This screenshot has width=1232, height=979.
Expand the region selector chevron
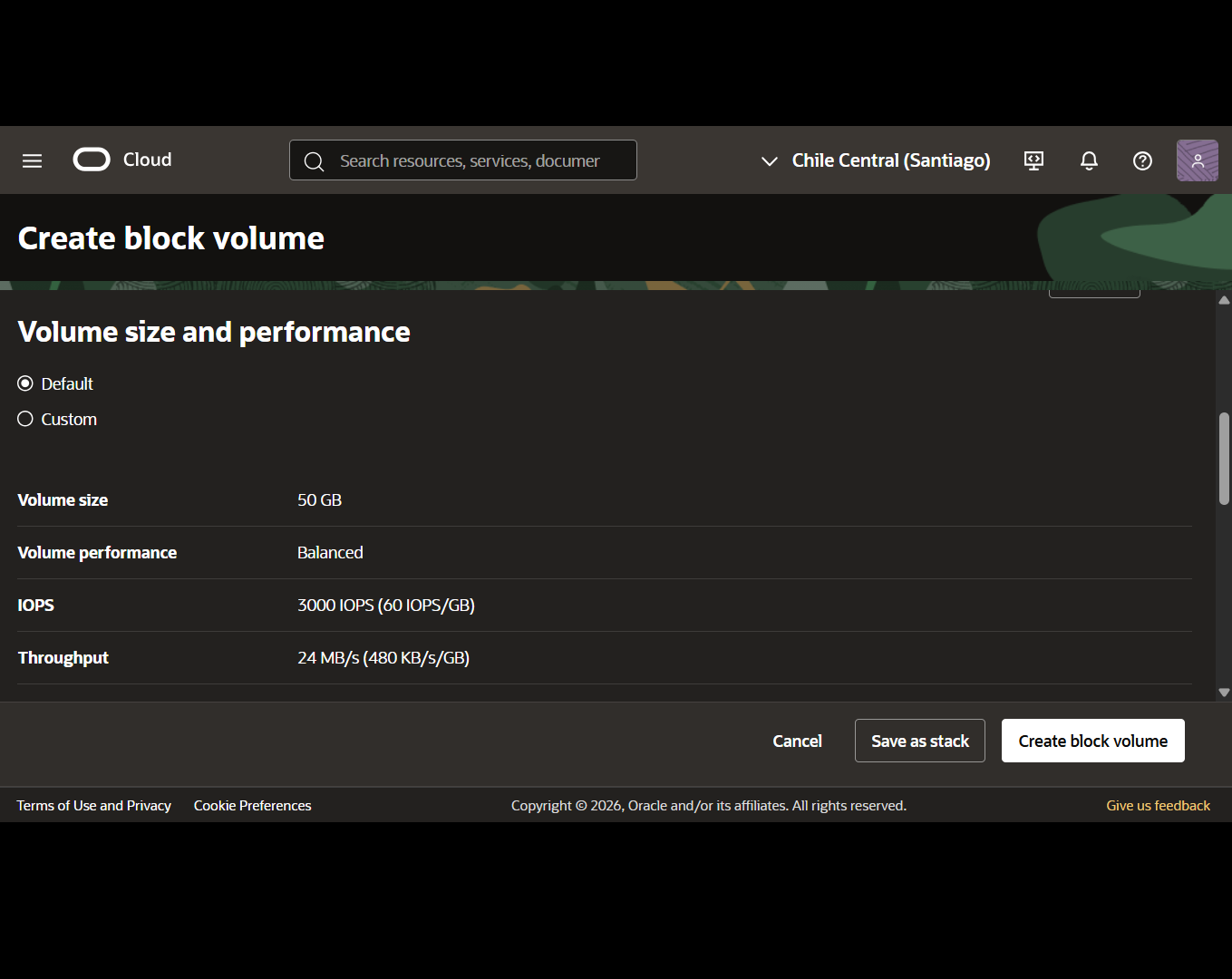tap(769, 161)
